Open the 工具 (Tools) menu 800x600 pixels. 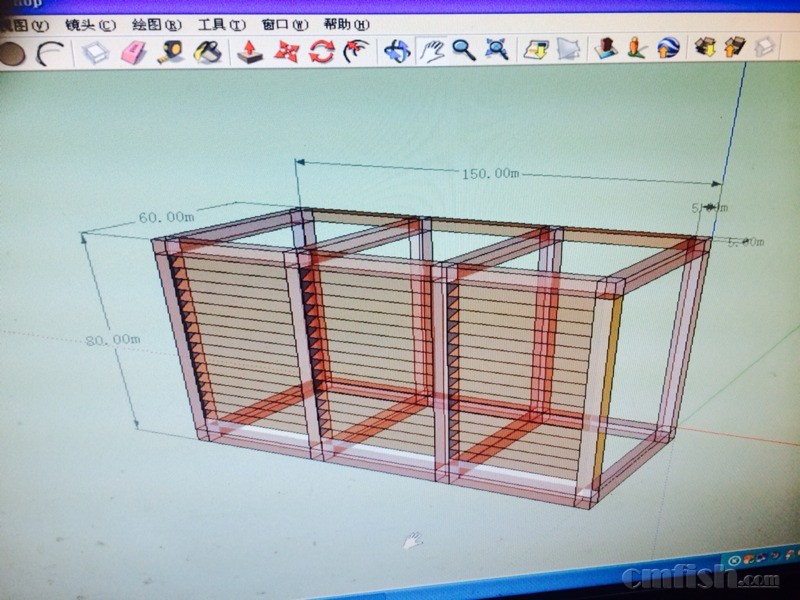[221, 24]
